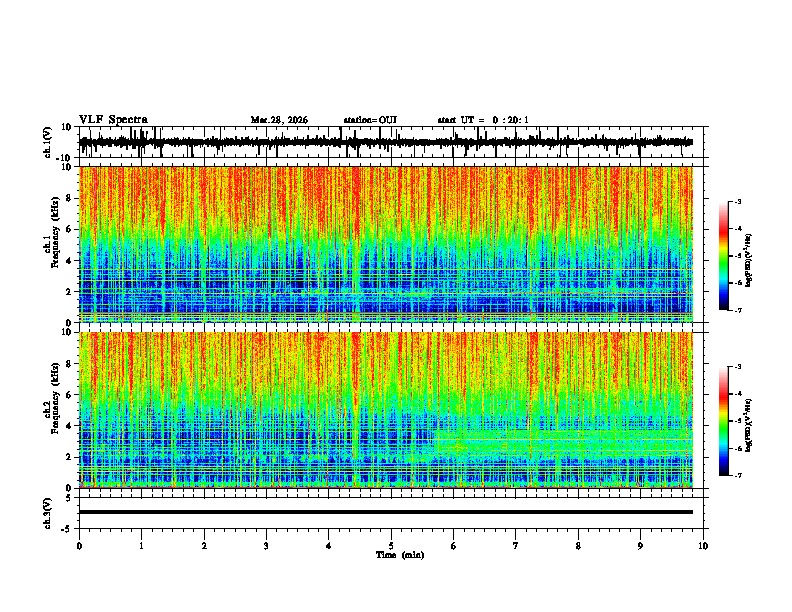Click the "-10" tick on ch.1(V) waveform axis

click(x=65, y=158)
